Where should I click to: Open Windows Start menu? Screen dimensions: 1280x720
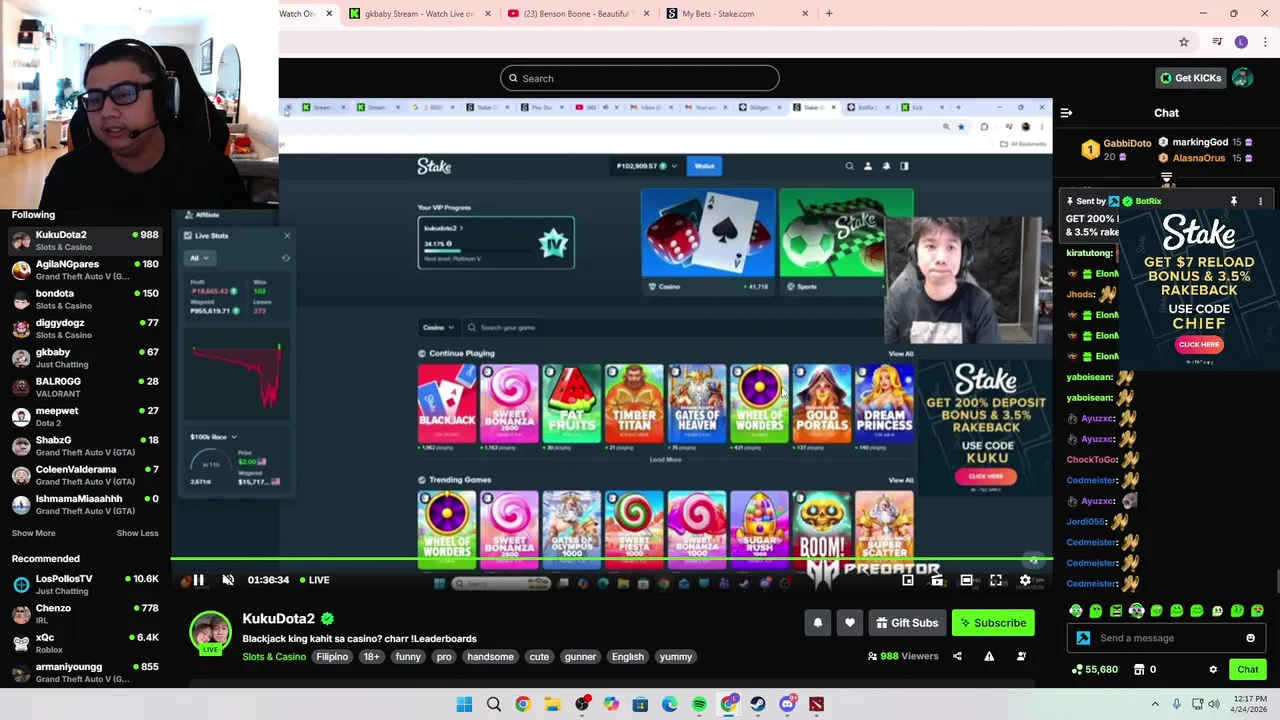click(x=464, y=705)
